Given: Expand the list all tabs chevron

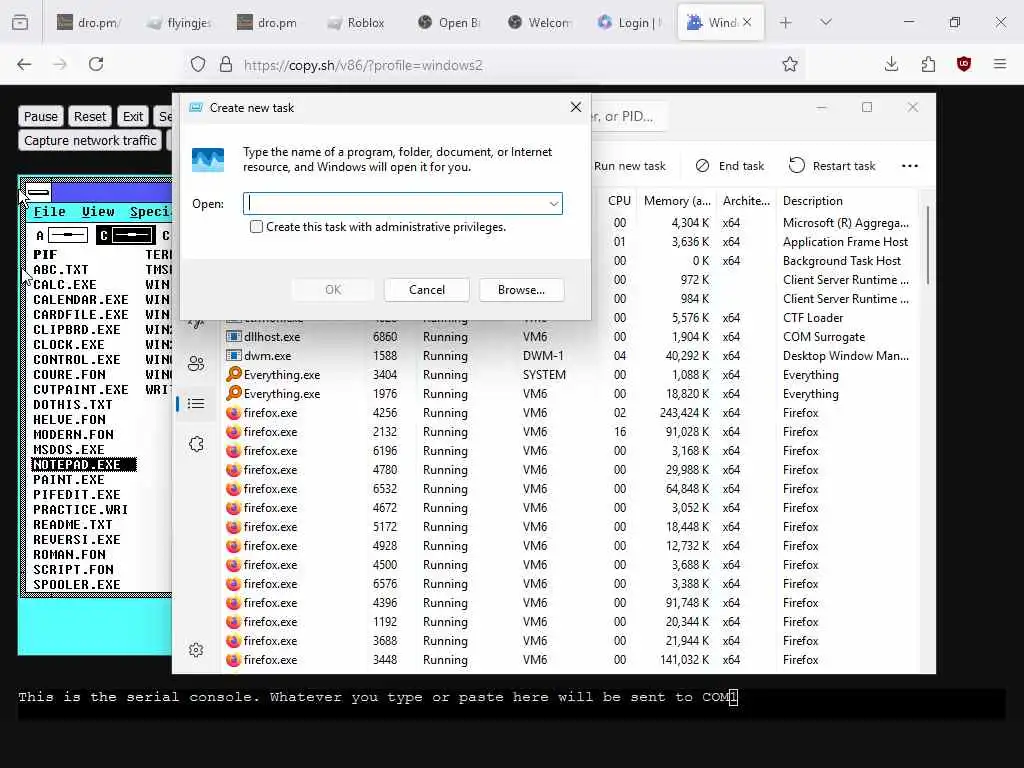Looking at the screenshot, I should click(826, 23).
